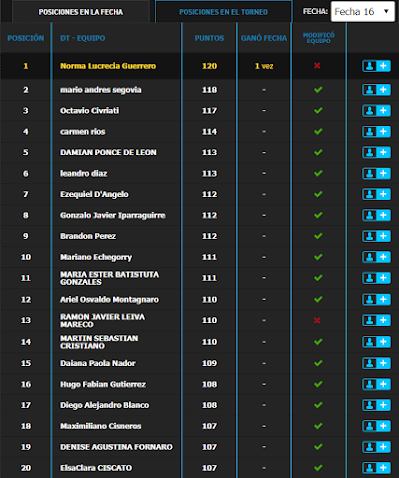Click the 120 points value
The image size is (399, 478).
[209, 66]
